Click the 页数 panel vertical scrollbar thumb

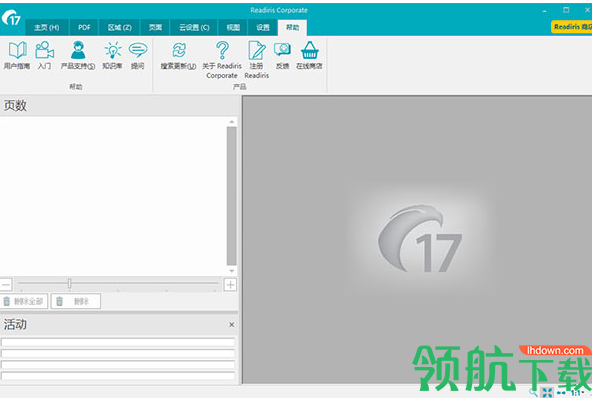pos(231,196)
